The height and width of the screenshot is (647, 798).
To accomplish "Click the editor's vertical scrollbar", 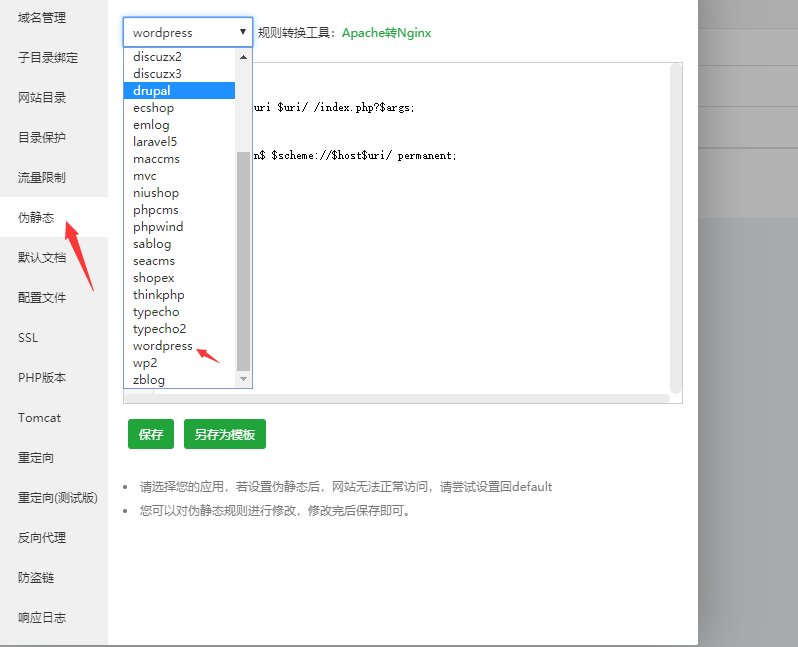I will tap(675, 228).
